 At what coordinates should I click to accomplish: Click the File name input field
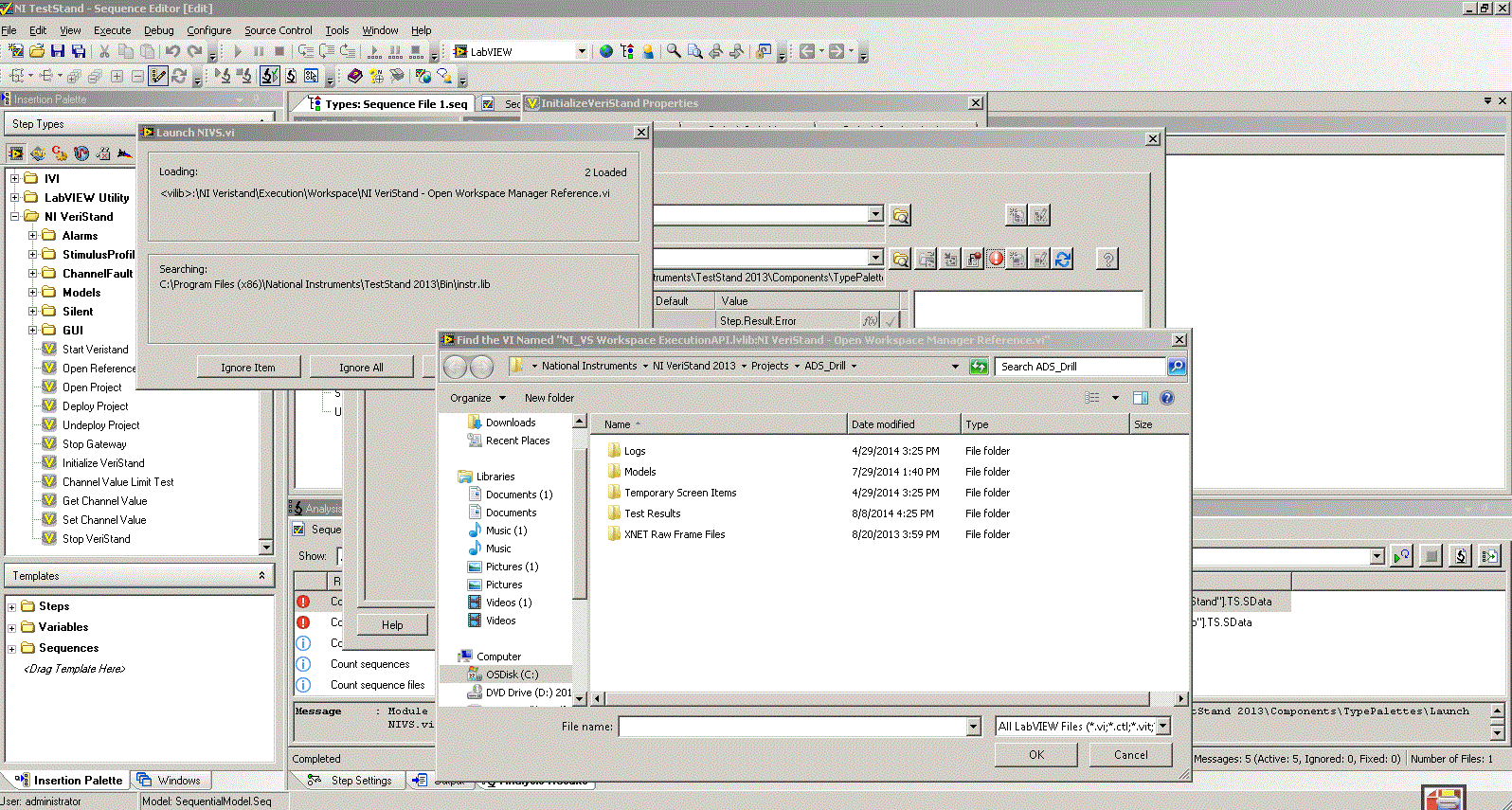coord(793,726)
